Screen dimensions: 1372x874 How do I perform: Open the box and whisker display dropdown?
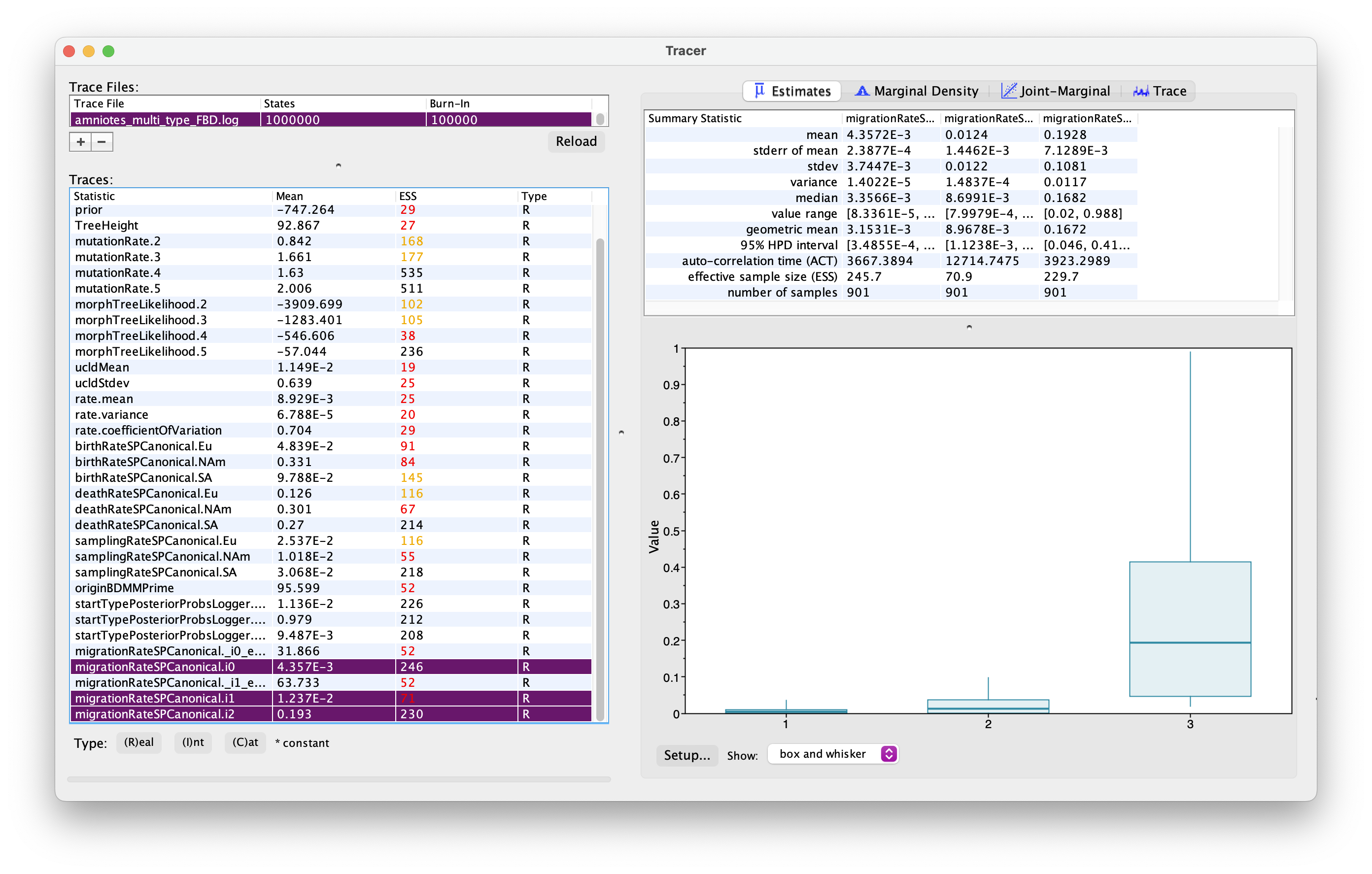pos(832,754)
